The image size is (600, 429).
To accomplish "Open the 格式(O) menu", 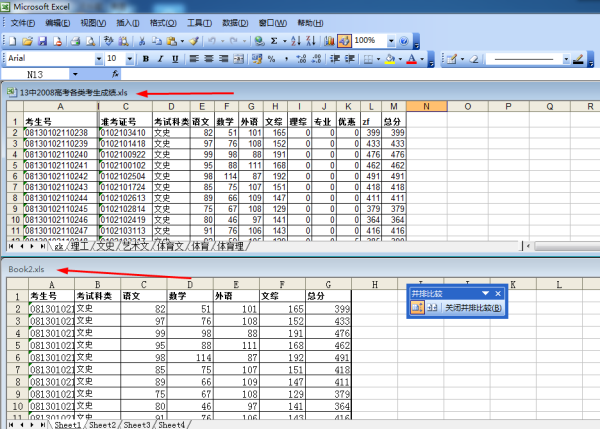I will [157, 22].
